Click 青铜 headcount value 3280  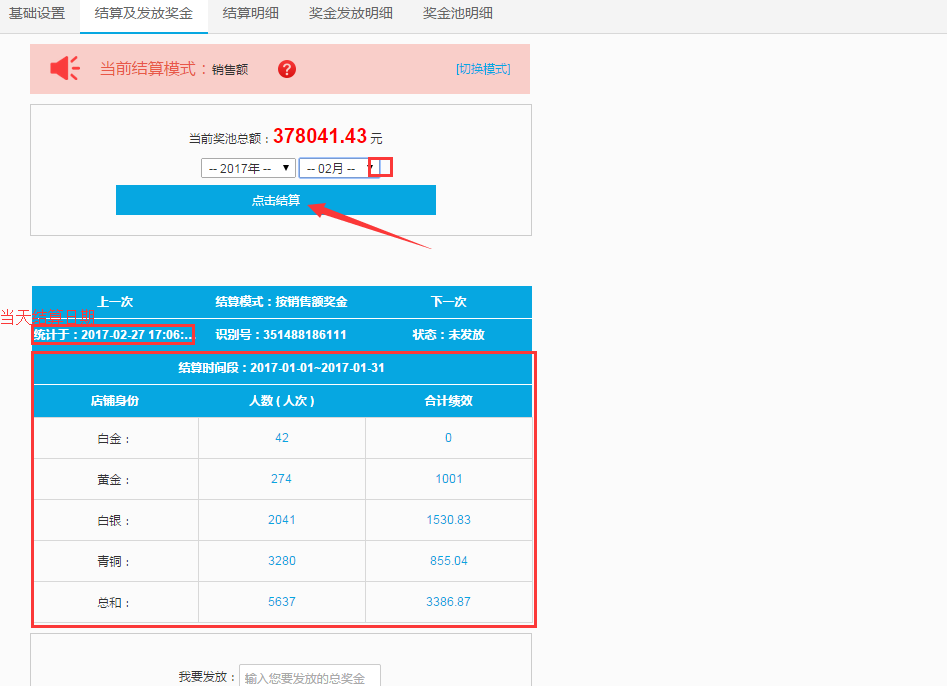coord(281,561)
